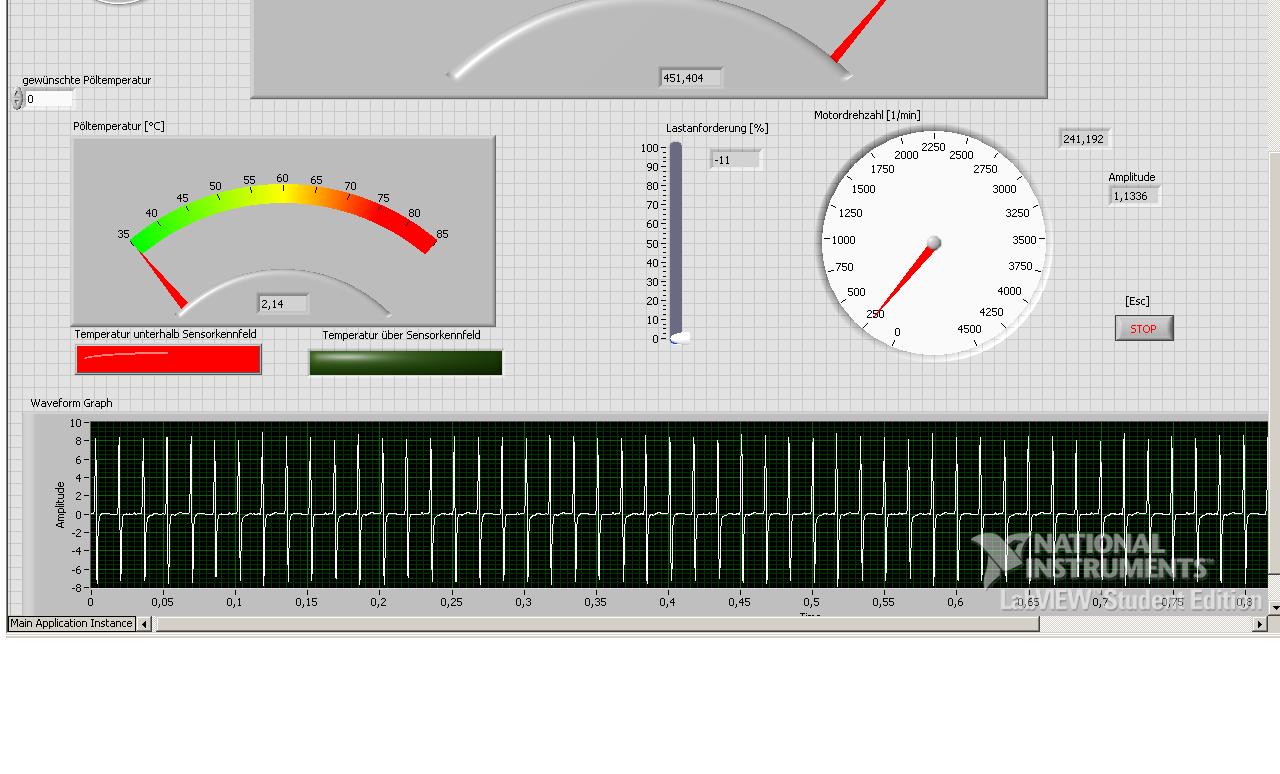Click the Waveform Graph plot area
This screenshot has width=1280, height=774.
[678, 504]
